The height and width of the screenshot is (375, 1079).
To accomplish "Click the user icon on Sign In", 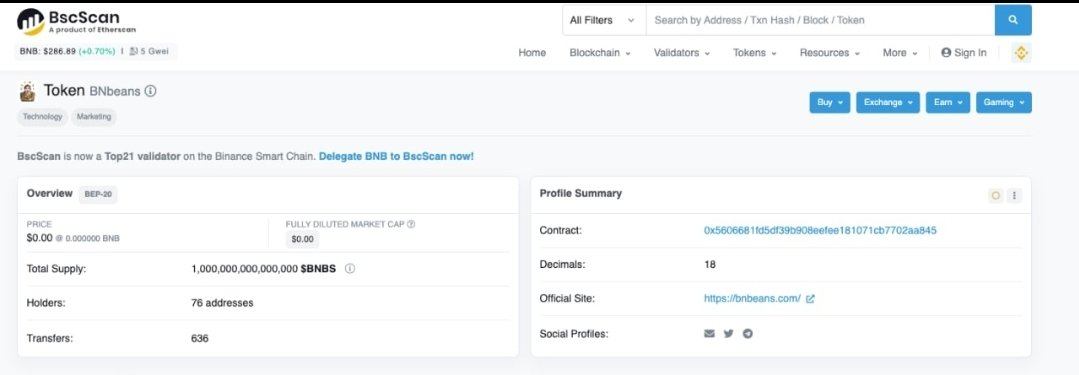I will point(946,52).
